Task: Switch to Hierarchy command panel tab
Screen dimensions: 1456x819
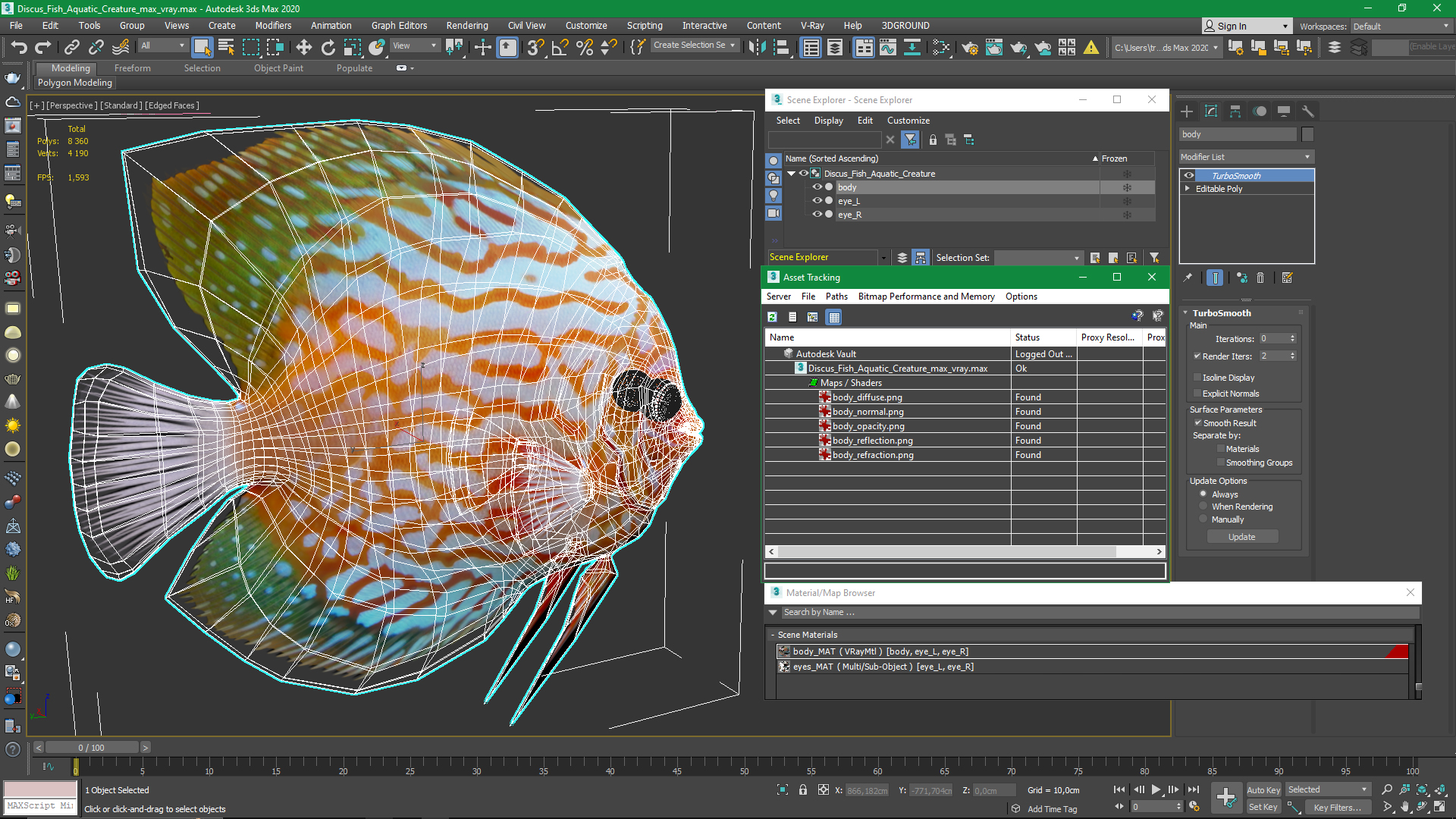Action: 1235,111
